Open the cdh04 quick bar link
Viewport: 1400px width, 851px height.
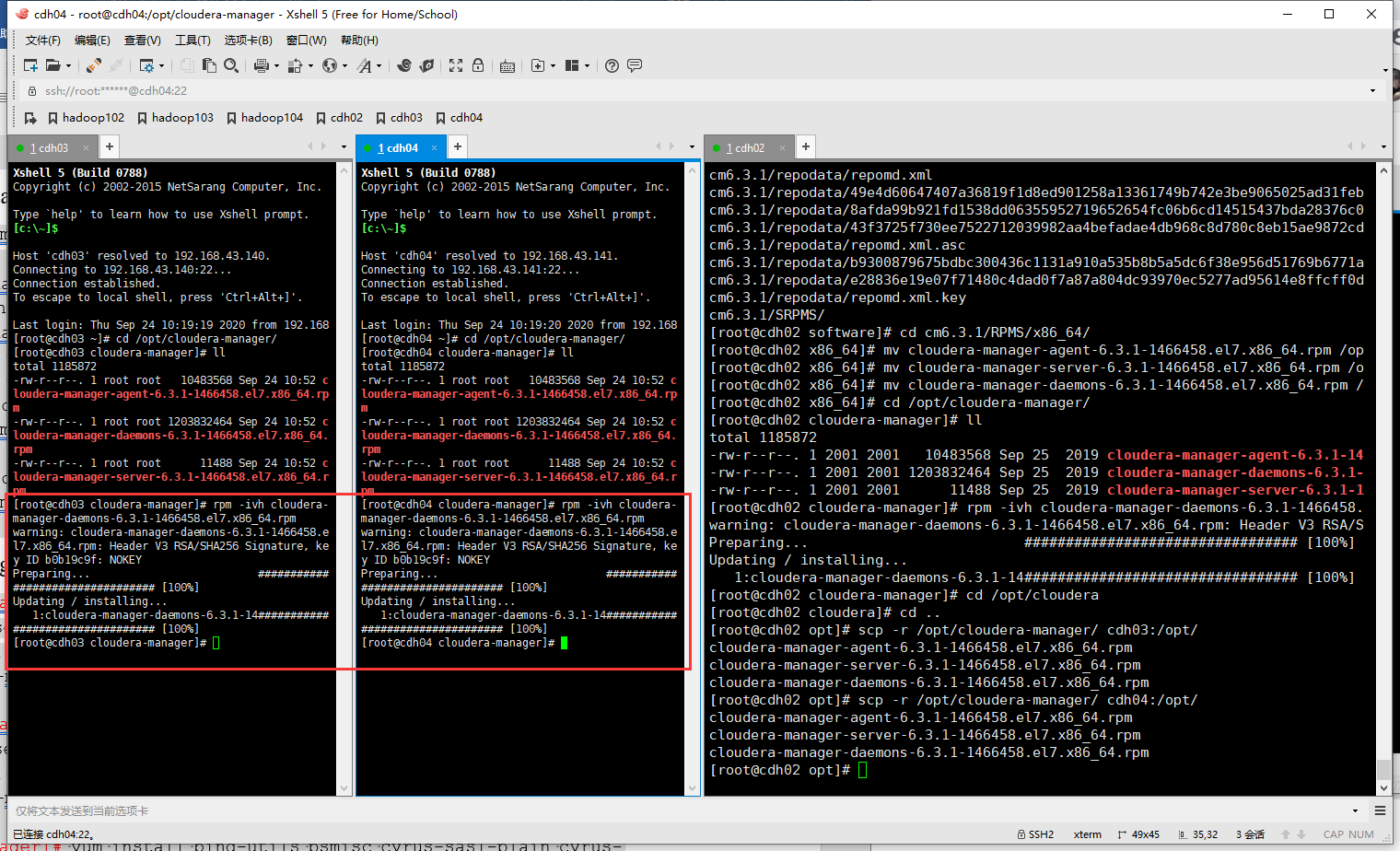460,118
